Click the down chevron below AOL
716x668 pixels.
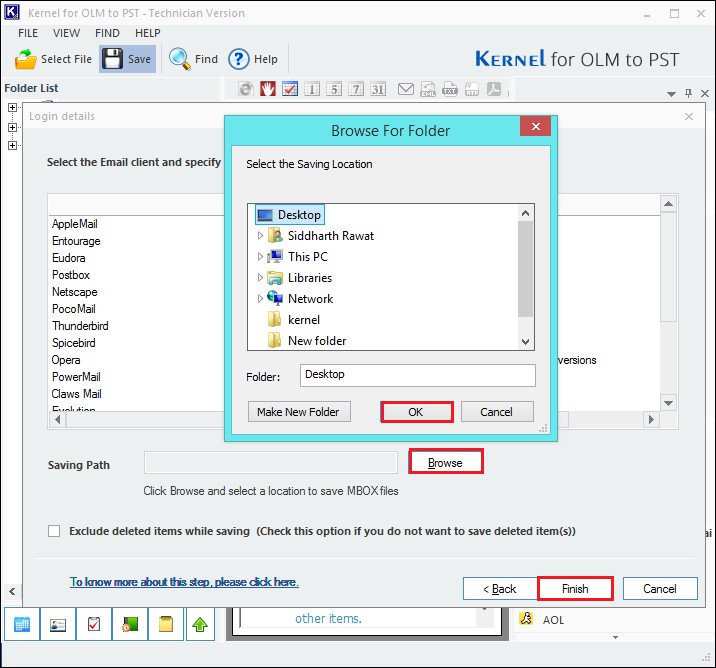tap(616, 637)
